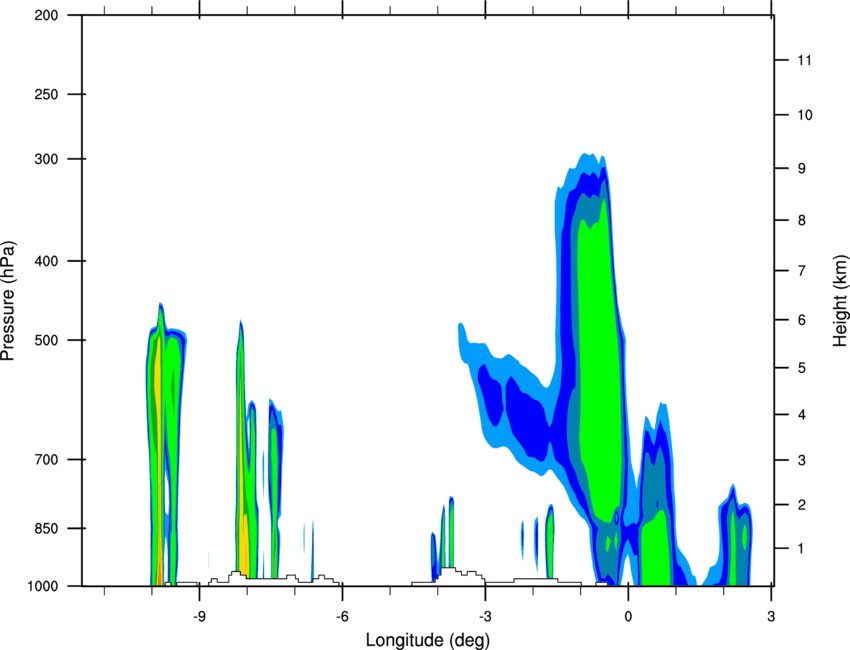Pick the 10 km height label
Image resolution: width=850 pixels, height=650 pixels.
click(804, 115)
